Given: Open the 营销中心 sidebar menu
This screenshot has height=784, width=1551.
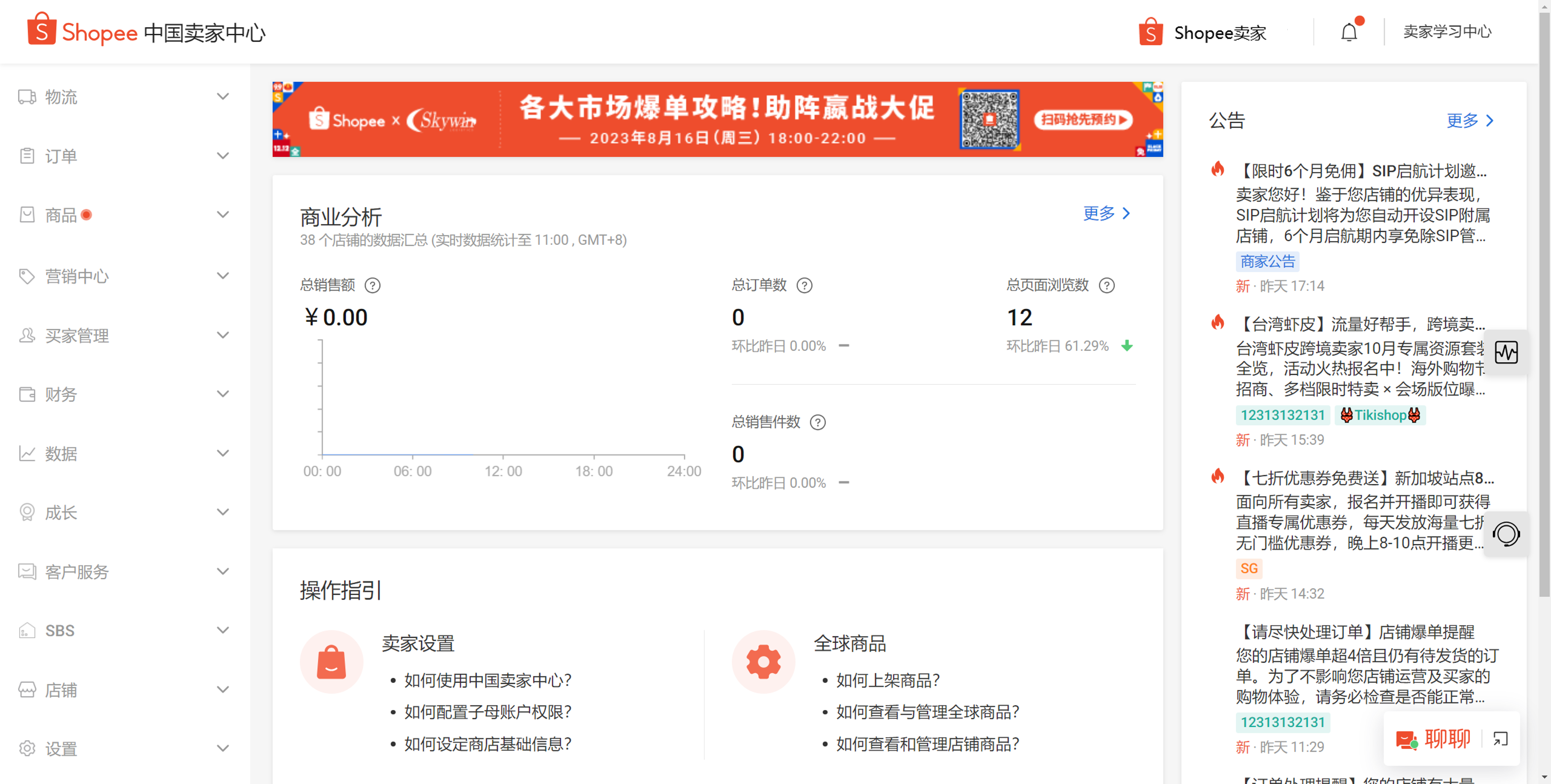Looking at the screenshot, I should [125, 276].
